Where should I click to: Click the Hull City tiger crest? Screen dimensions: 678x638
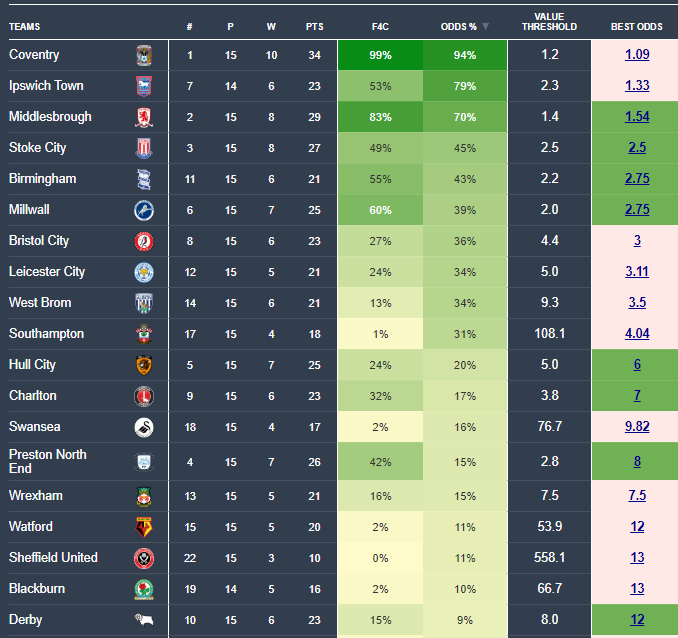pyautogui.click(x=144, y=365)
